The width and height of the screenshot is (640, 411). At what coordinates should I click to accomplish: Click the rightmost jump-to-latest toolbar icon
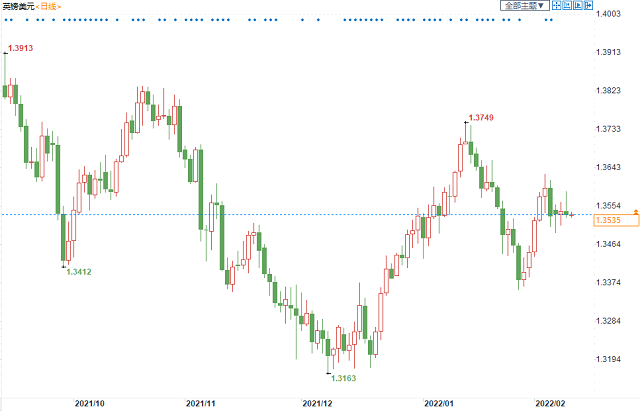tap(590, 6)
